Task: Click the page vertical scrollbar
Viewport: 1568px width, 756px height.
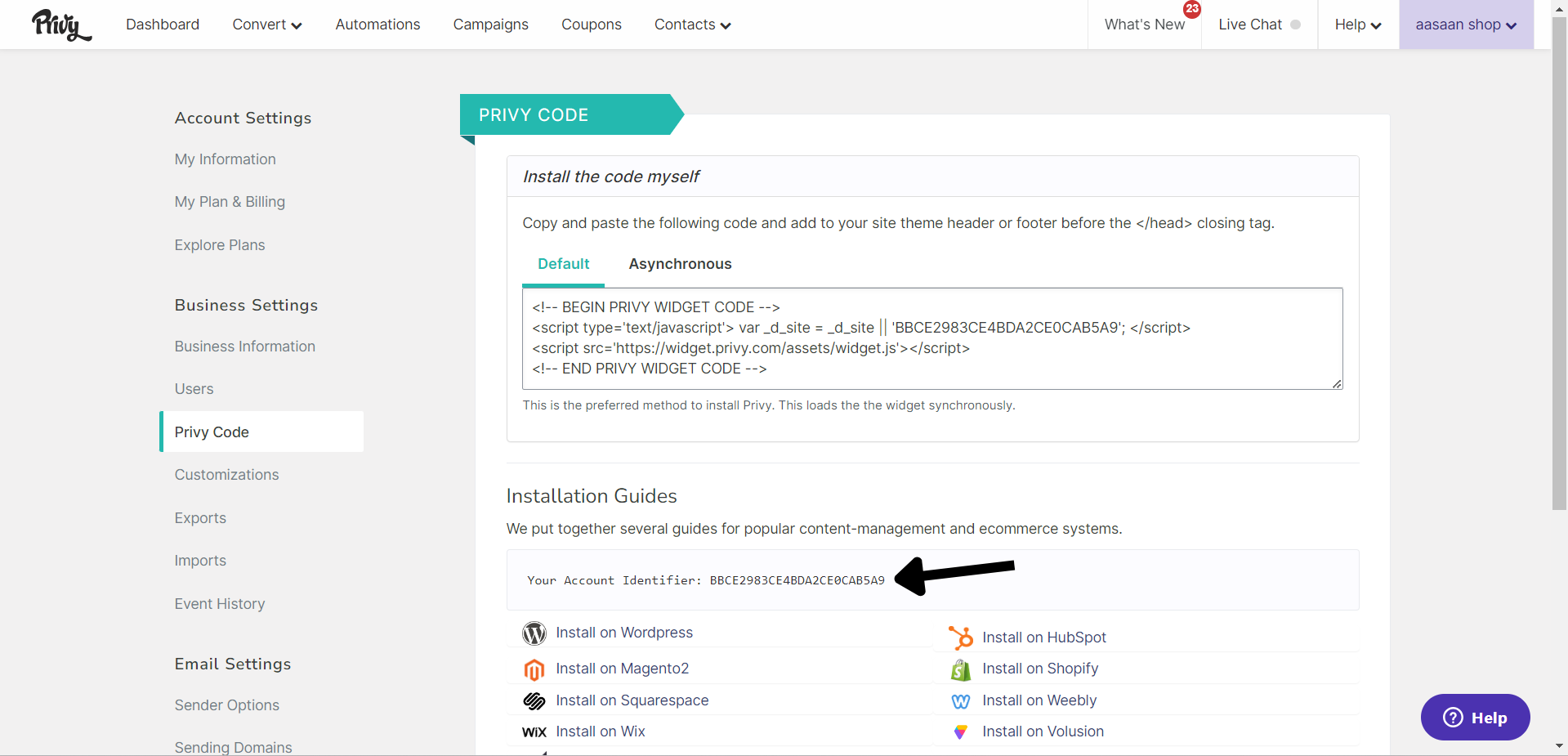Action: [x=1560, y=263]
